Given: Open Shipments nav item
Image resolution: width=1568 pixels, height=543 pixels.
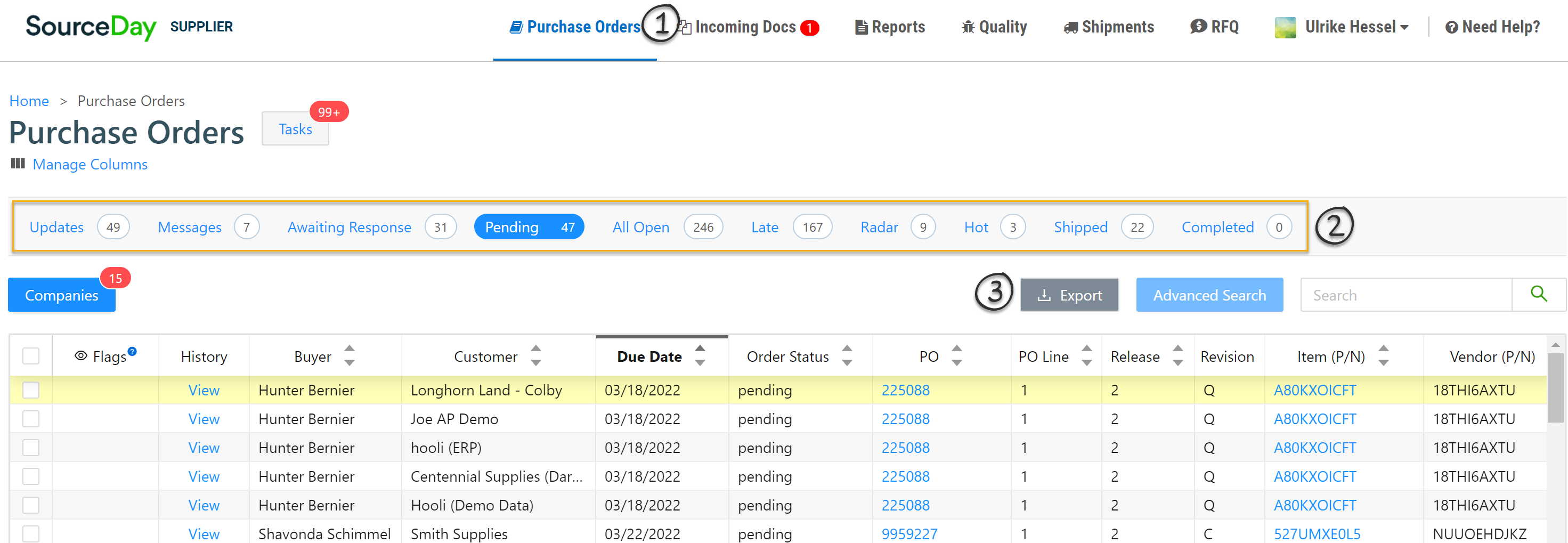Looking at the screenshot, I should 1108,27.
